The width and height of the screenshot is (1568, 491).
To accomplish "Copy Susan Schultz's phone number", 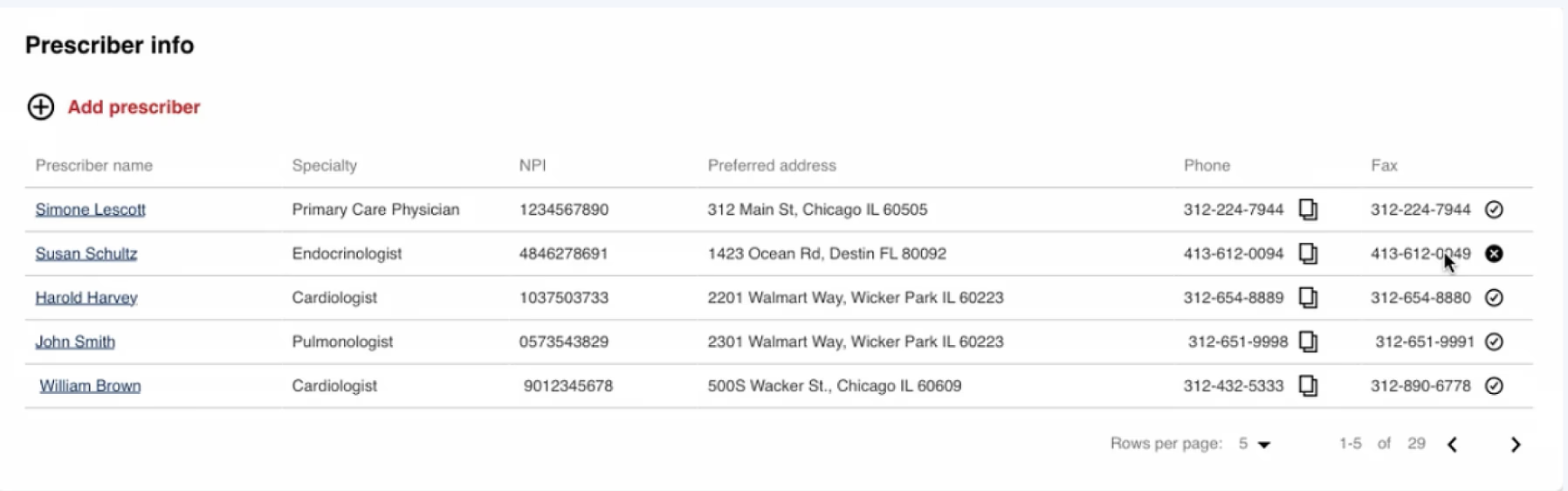I will click(x=1308, y=253).
